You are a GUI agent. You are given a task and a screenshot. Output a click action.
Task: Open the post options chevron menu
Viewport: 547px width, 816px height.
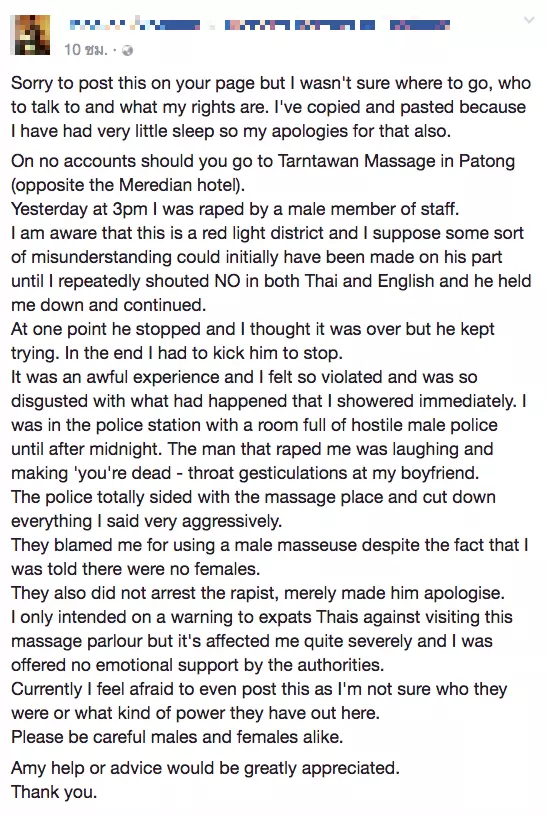528,21
